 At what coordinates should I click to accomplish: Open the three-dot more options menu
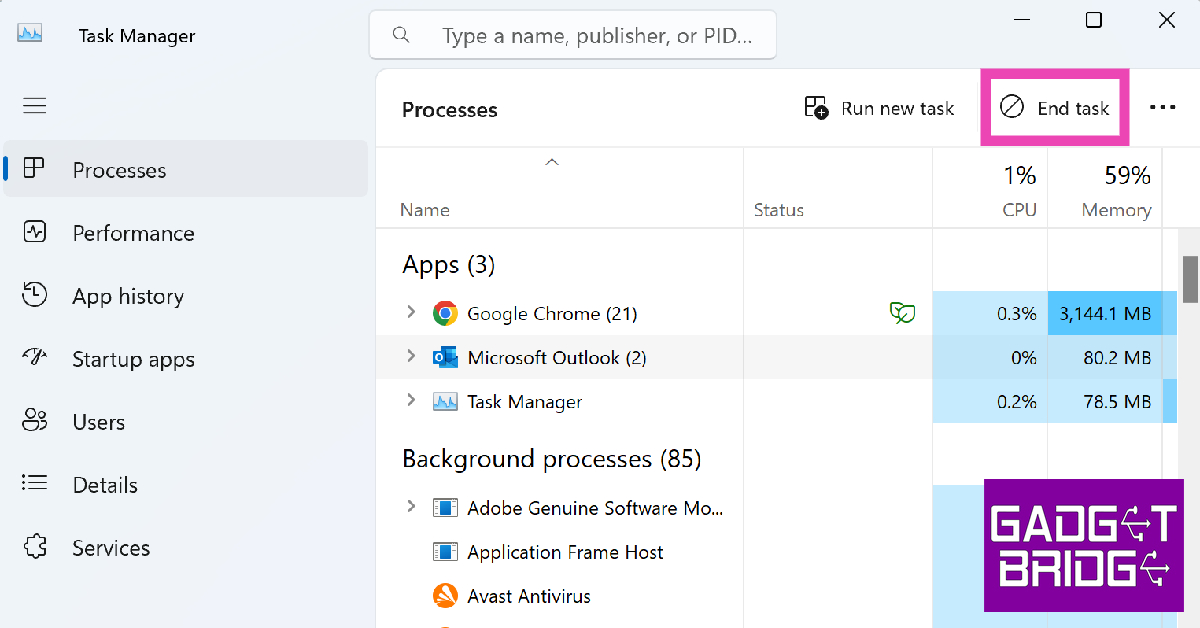(x=1162, y=108)
